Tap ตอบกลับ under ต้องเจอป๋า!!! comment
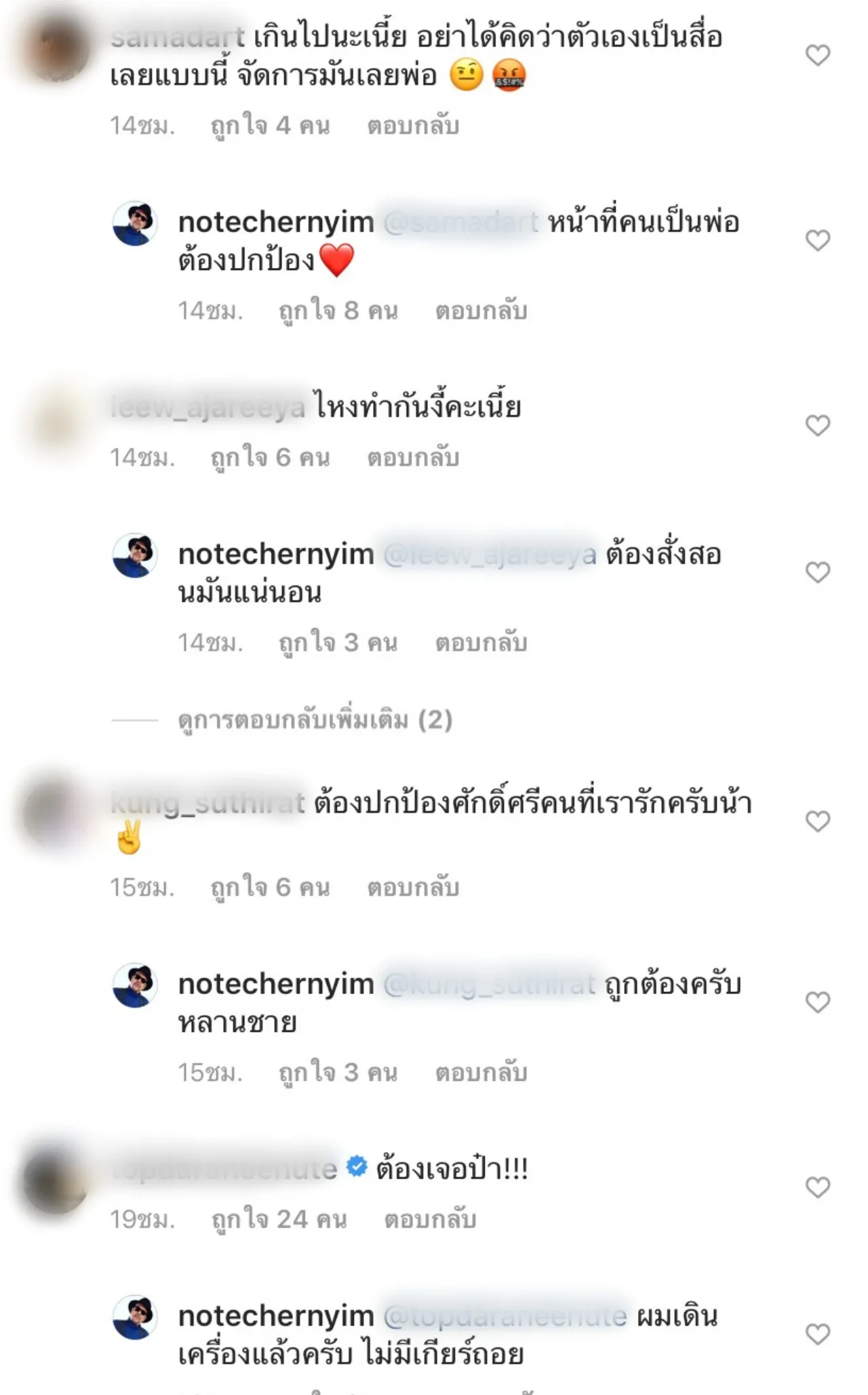The image size is (868, 1395). tap(430, 1220)
